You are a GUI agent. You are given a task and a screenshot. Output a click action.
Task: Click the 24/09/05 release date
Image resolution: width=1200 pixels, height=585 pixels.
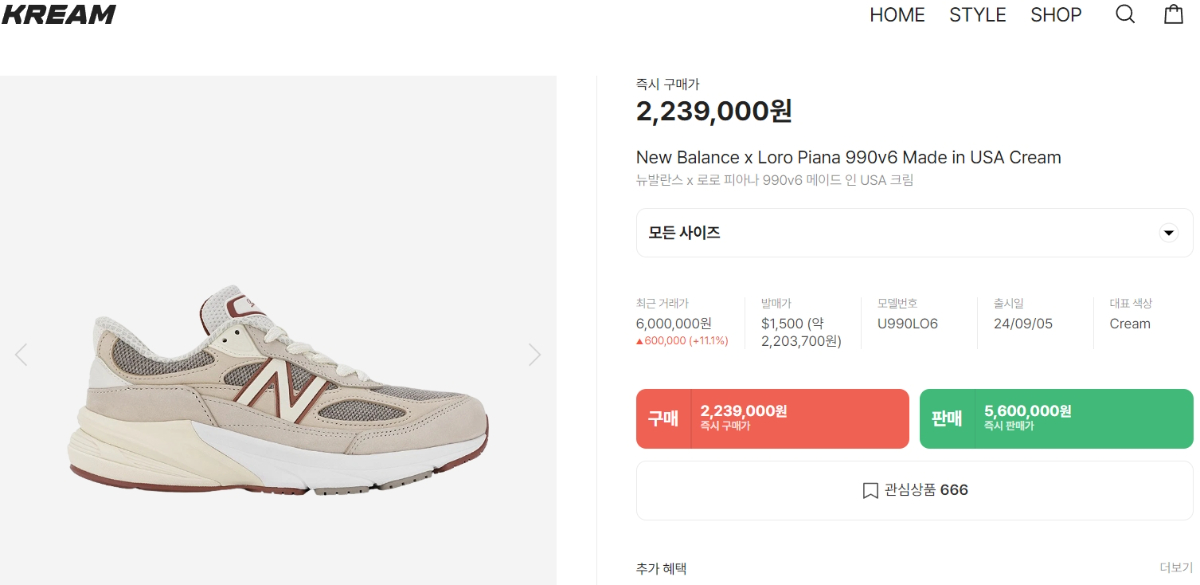[x=1023, y=324]
